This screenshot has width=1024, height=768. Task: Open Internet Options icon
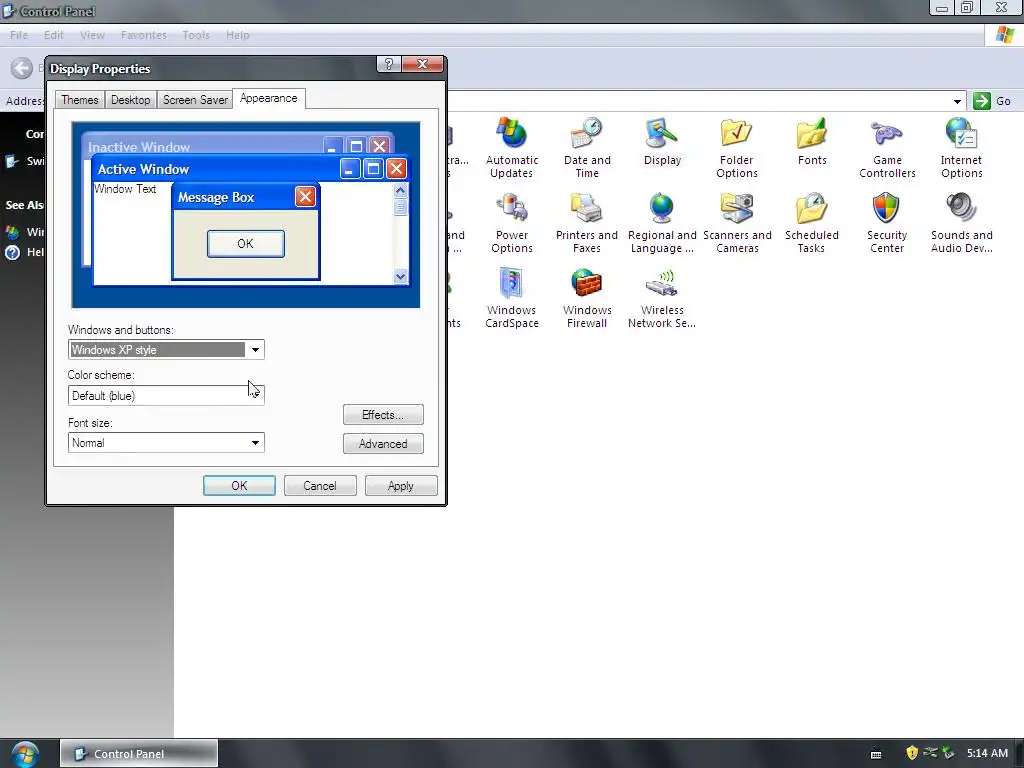pyautogui.click(x=961, y=148)
